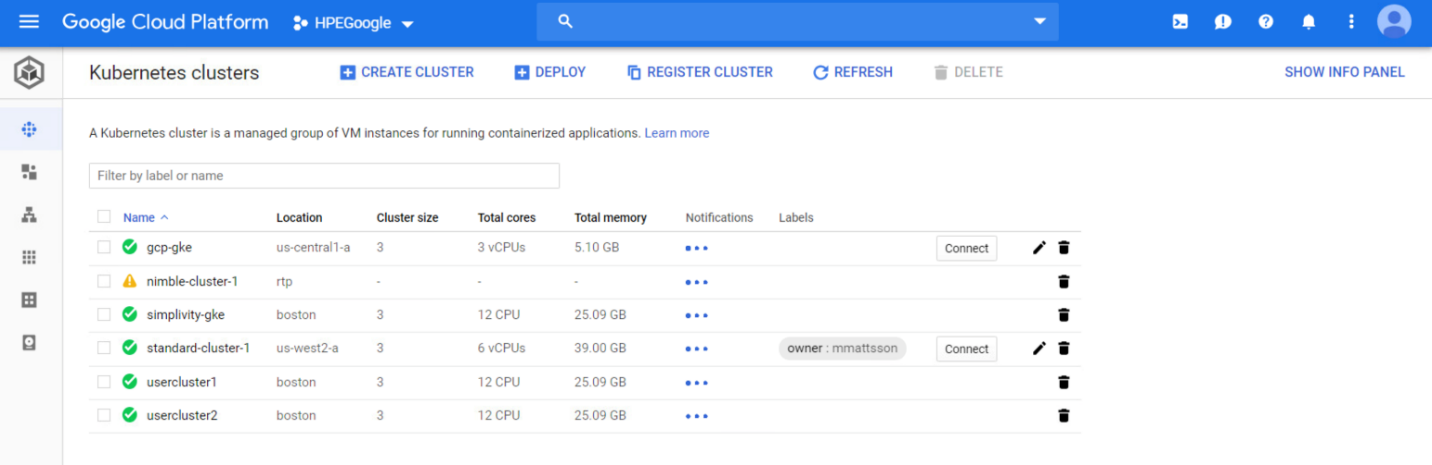
Task: Click the Filter by label or name field
Action: pyautogui.click(x=324, y=176)
